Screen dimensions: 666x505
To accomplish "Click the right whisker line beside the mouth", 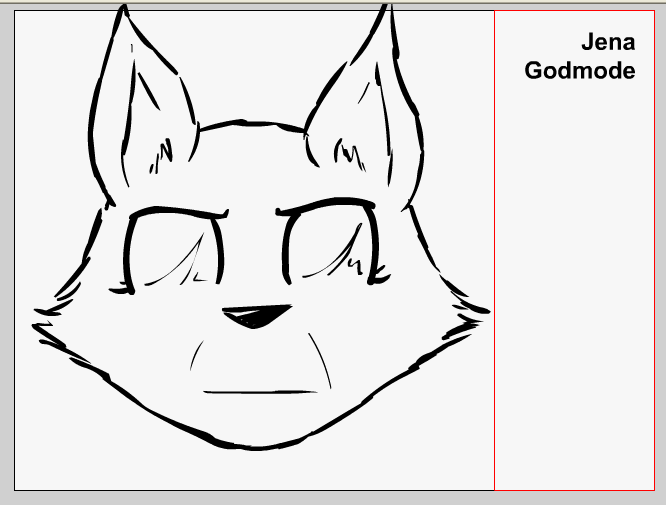I will tap(320, 358).
